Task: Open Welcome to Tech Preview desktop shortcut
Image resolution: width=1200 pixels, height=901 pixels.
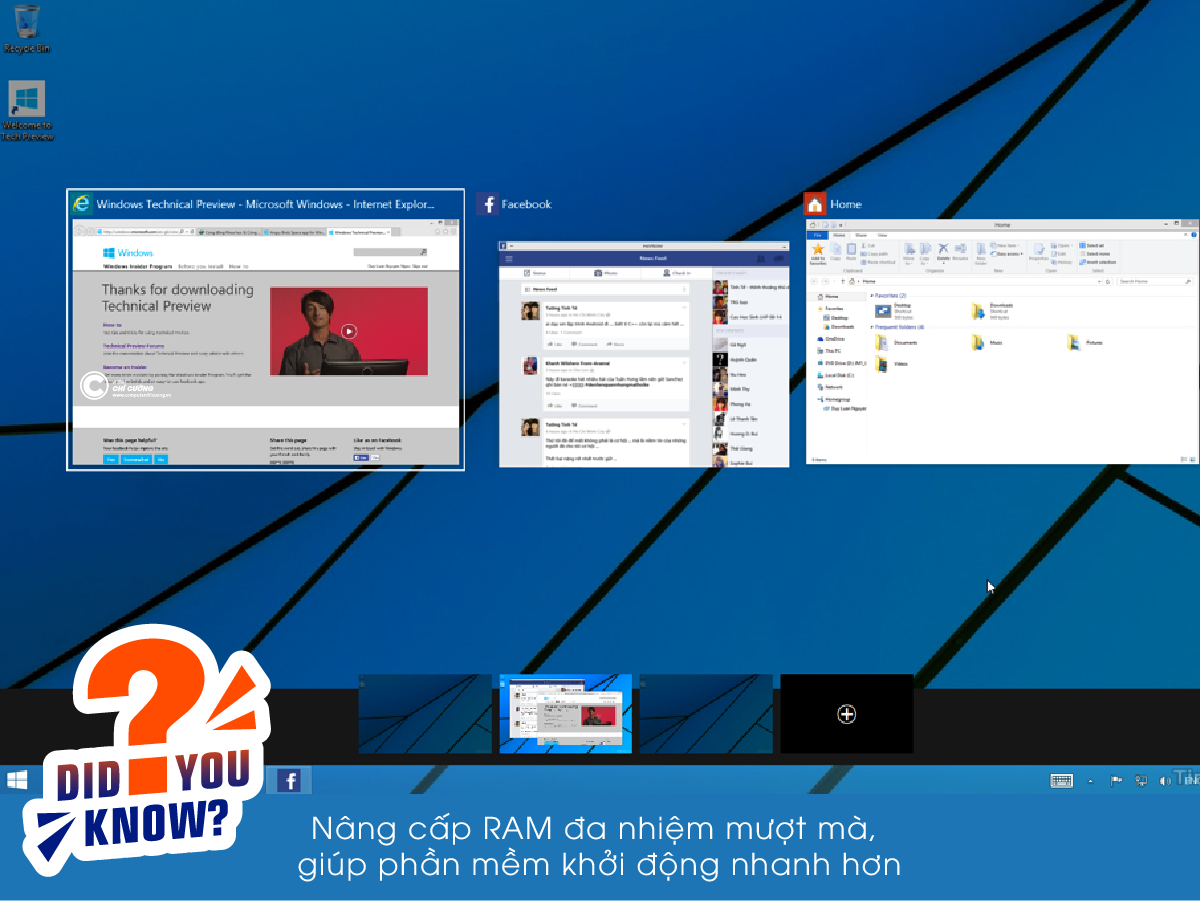Action: click(27, 111)
